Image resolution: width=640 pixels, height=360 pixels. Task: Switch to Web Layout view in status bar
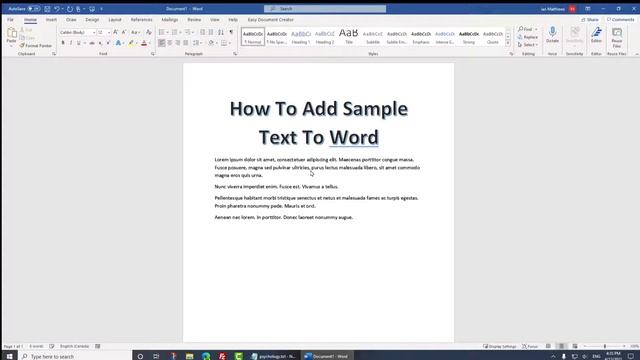click(575, 346)
